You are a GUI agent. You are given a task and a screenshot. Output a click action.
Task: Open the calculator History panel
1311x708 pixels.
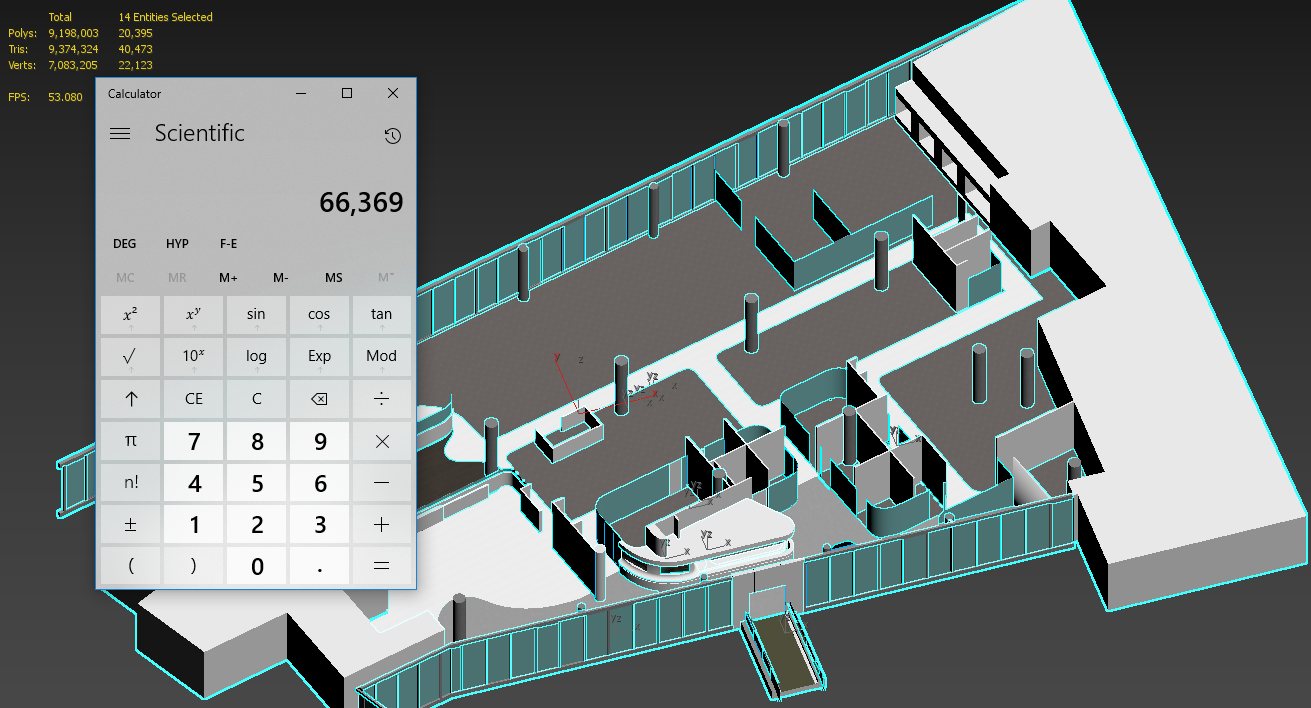click(392, 136)
